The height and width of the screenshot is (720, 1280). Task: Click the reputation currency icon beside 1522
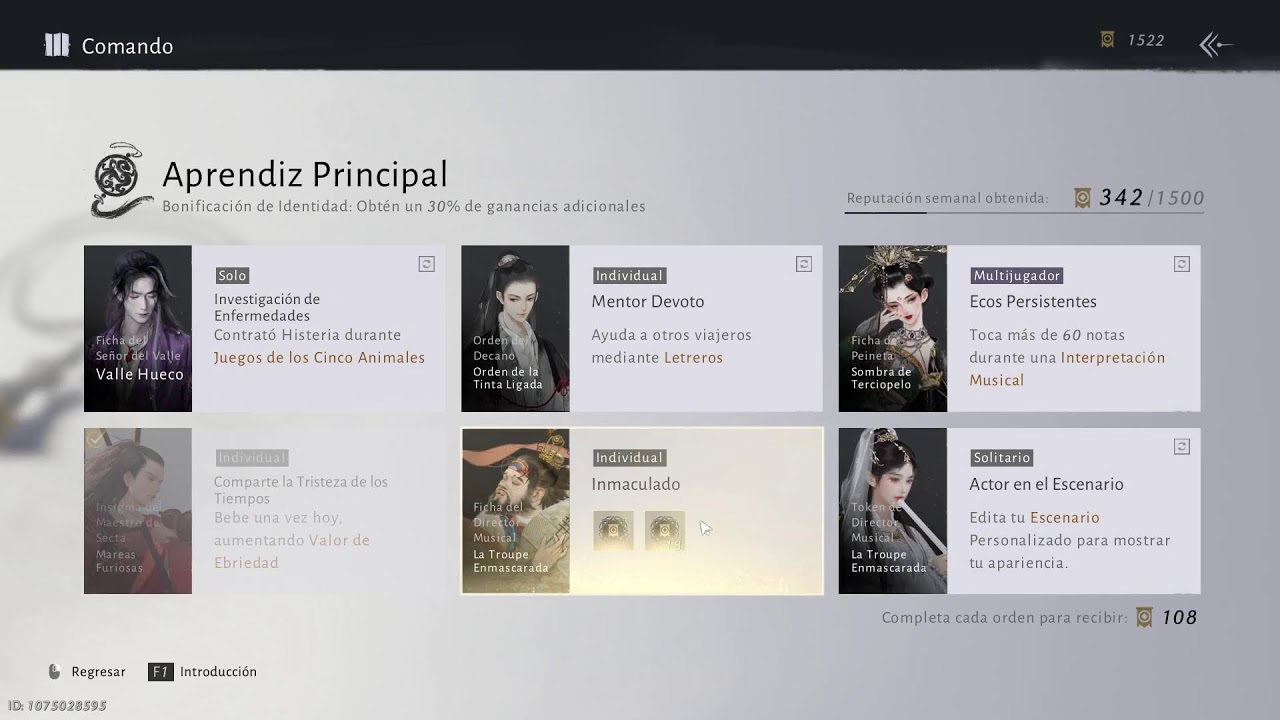click(x=1107, y=40)
